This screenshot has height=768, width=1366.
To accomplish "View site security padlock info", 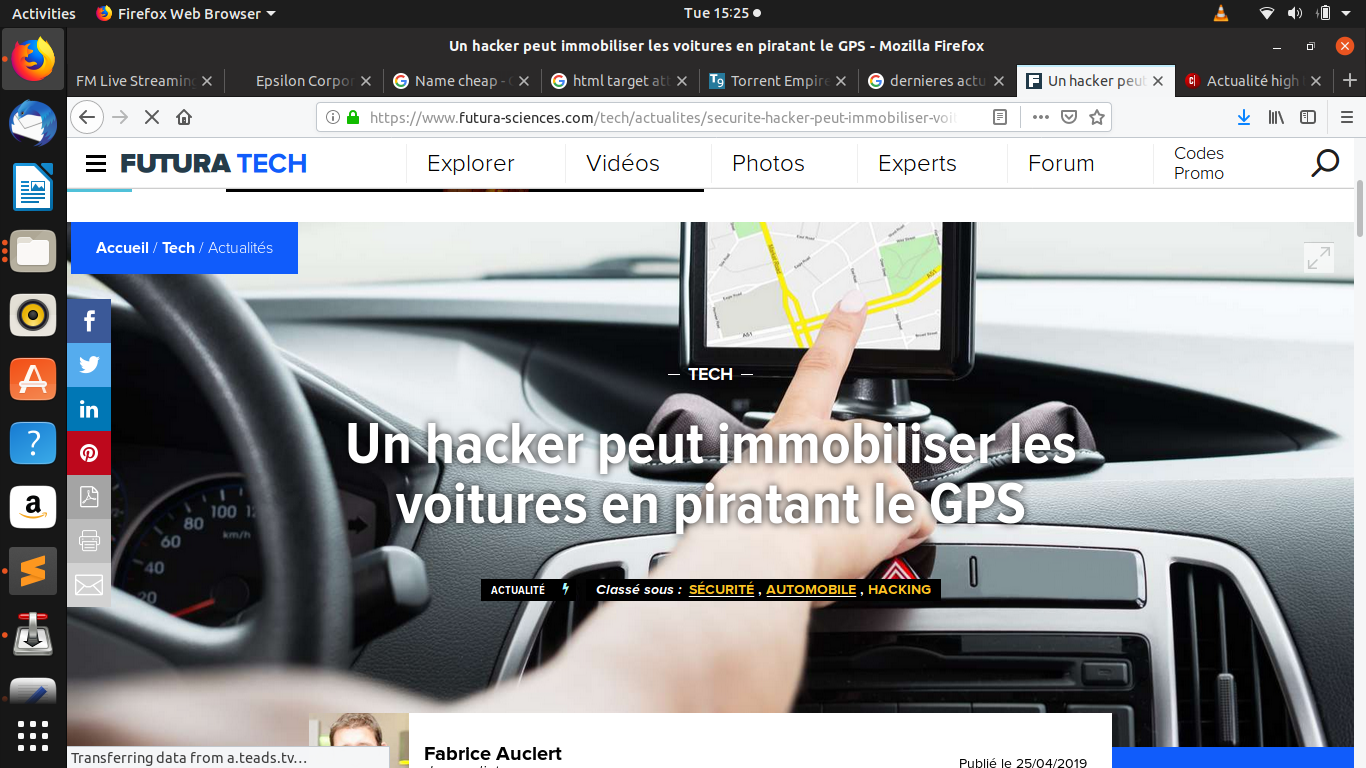I will tap(352, 117).
